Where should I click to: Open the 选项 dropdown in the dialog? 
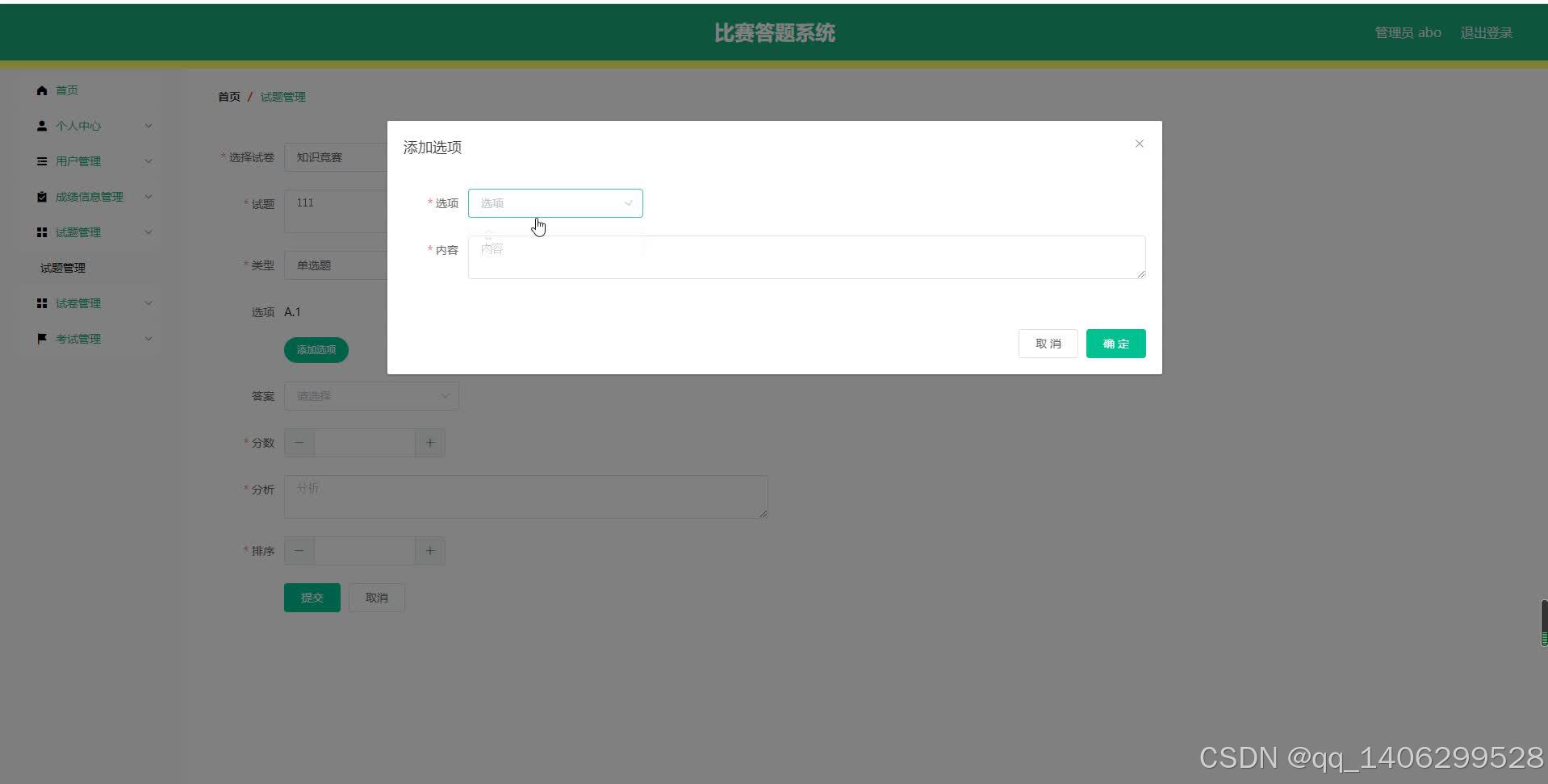554,202
